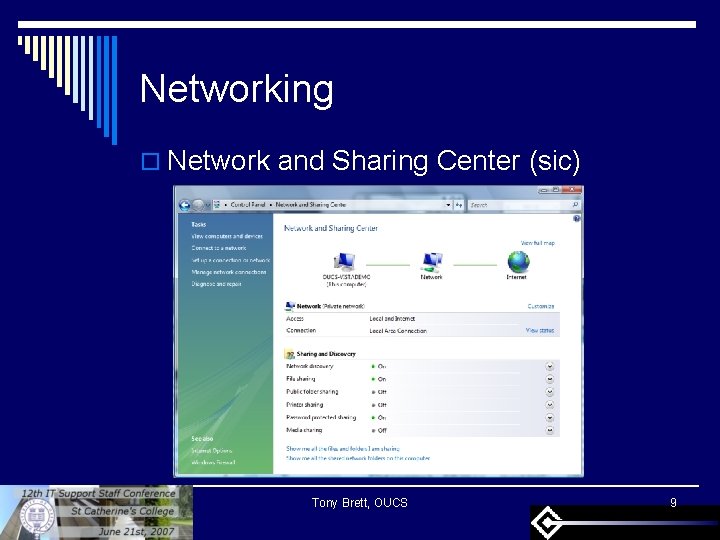This screenshot has height=540, width=720.
Task: Click Network and Sharing Center breadcrumb
Action: 310,205
